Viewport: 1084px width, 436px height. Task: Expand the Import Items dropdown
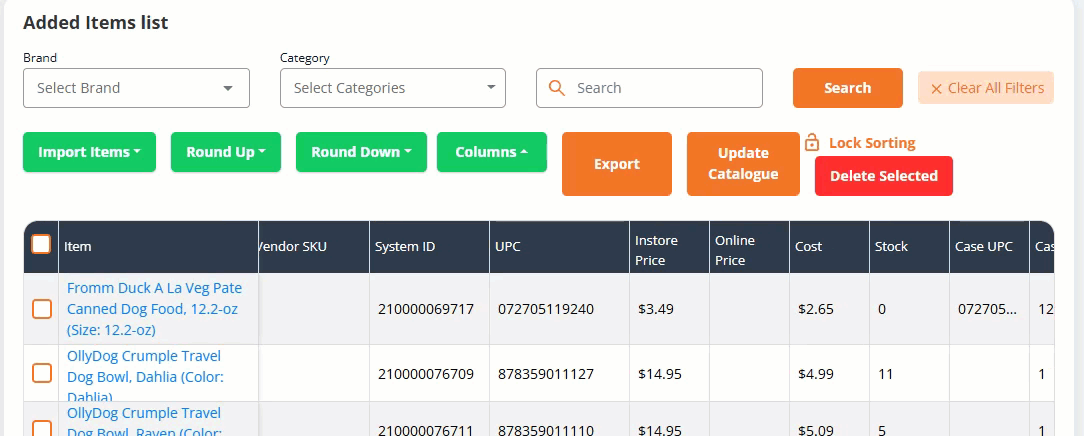[89, 152]
